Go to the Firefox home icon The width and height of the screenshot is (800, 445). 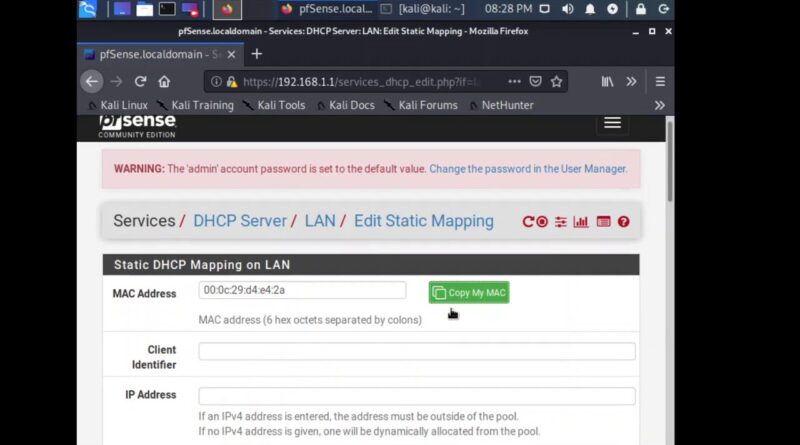(164, 82)
